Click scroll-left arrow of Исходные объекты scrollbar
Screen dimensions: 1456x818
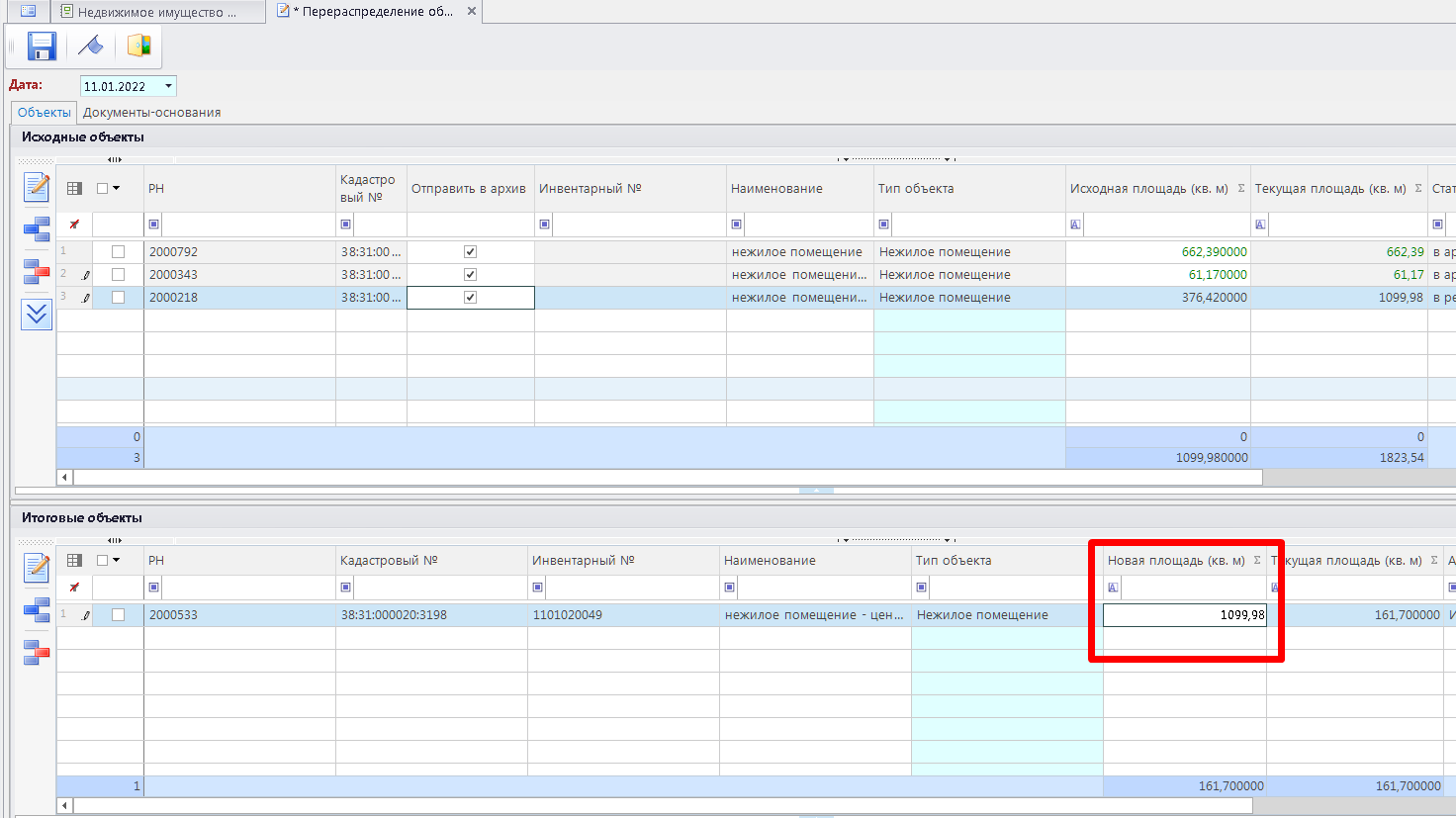[65, 477]
